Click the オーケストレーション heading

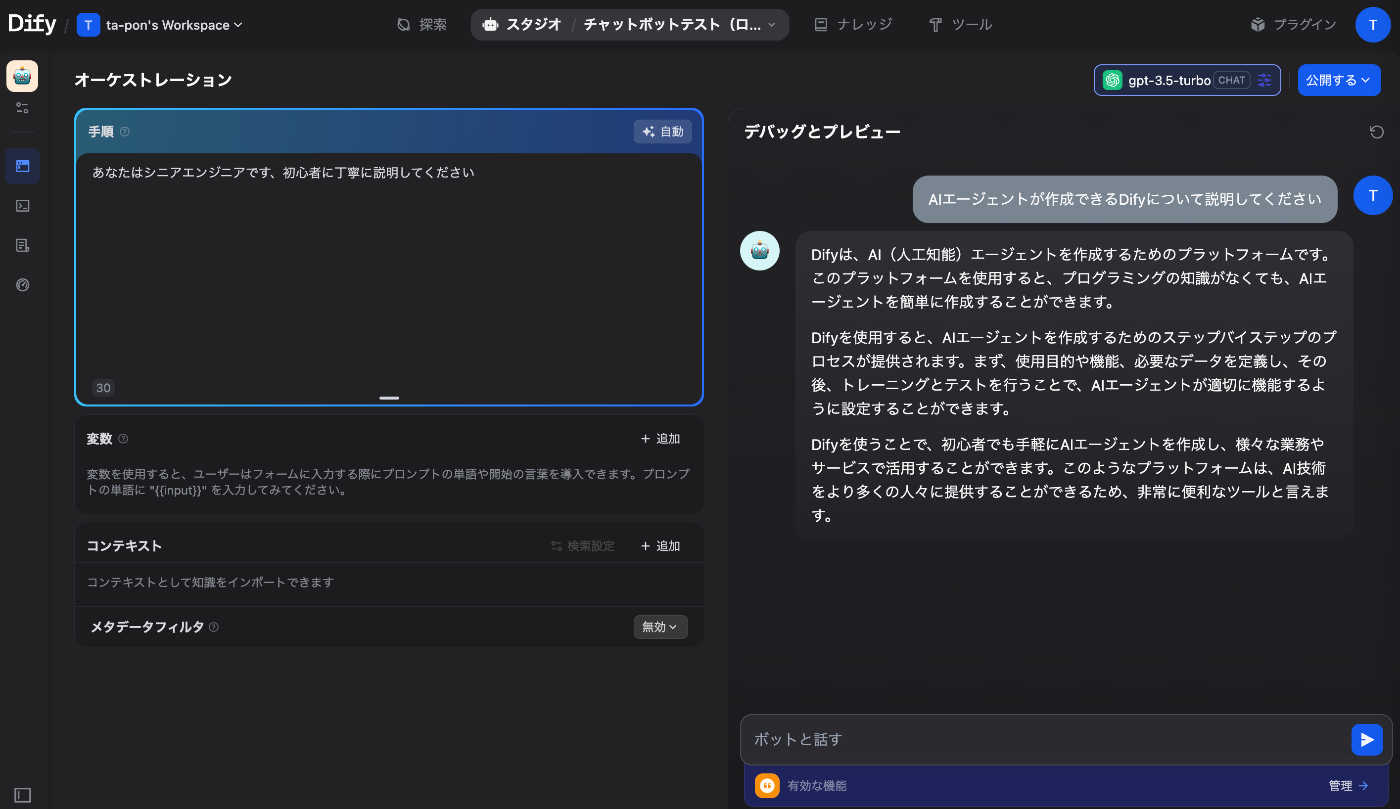pos(153,80)
